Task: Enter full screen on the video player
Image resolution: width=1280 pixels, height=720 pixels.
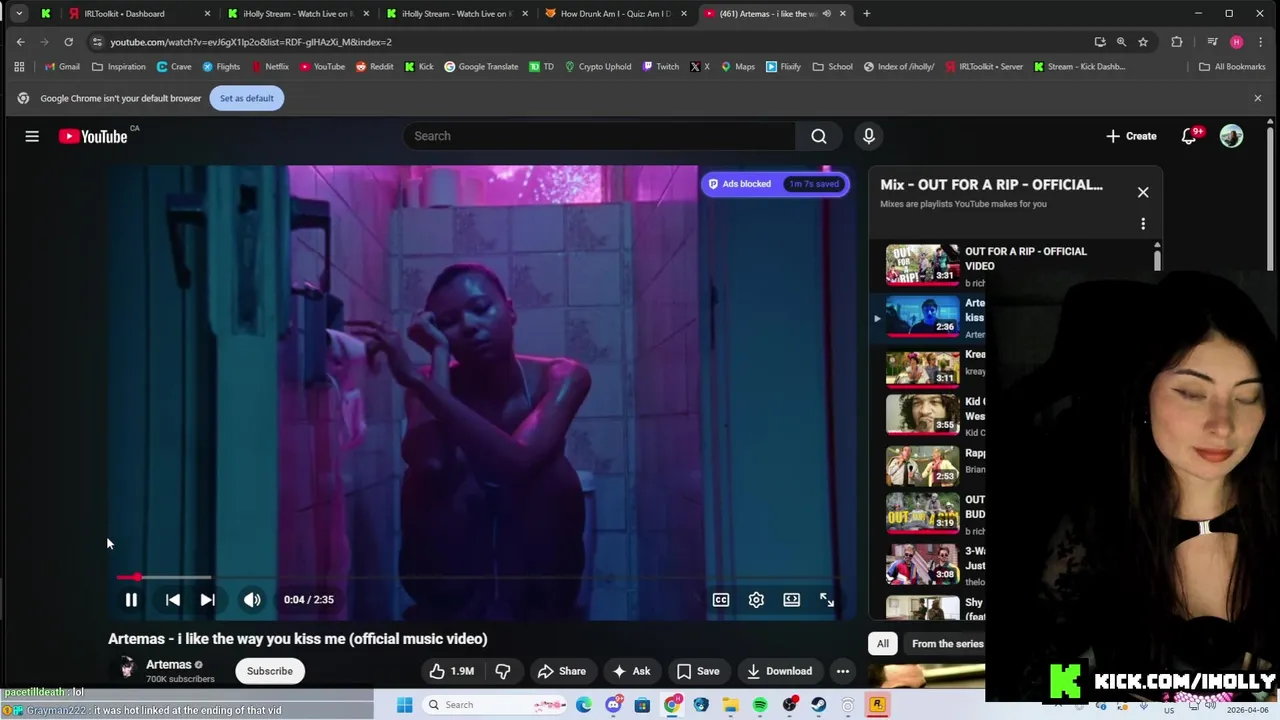Action: pos(827,600)
